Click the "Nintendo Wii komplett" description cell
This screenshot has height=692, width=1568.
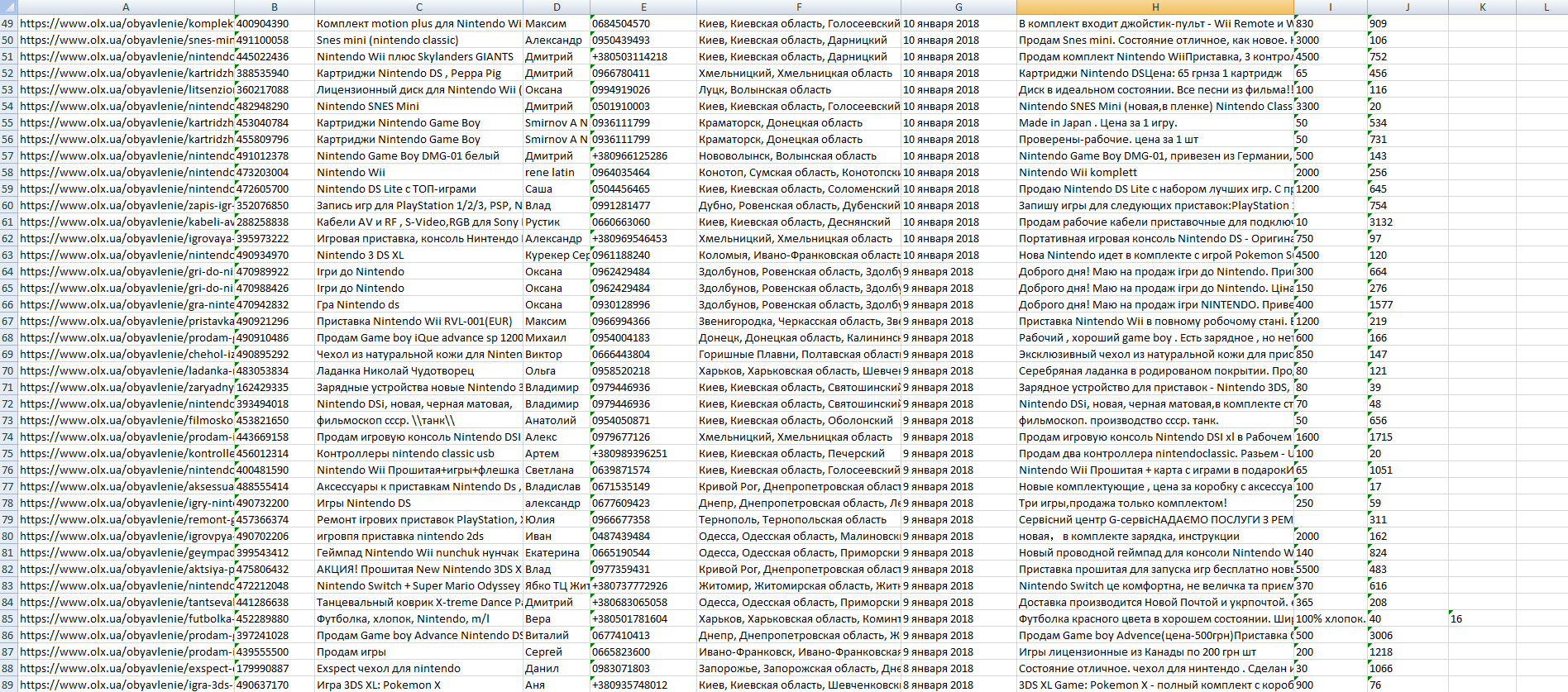(x=1155, y=172)
